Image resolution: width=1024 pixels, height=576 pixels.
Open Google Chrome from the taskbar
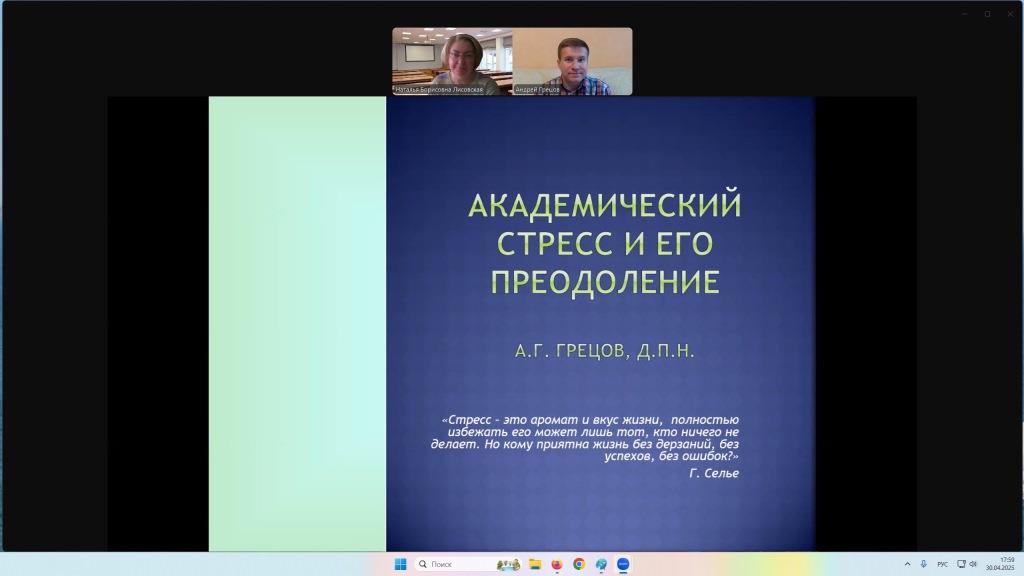[x=579, y=564]
